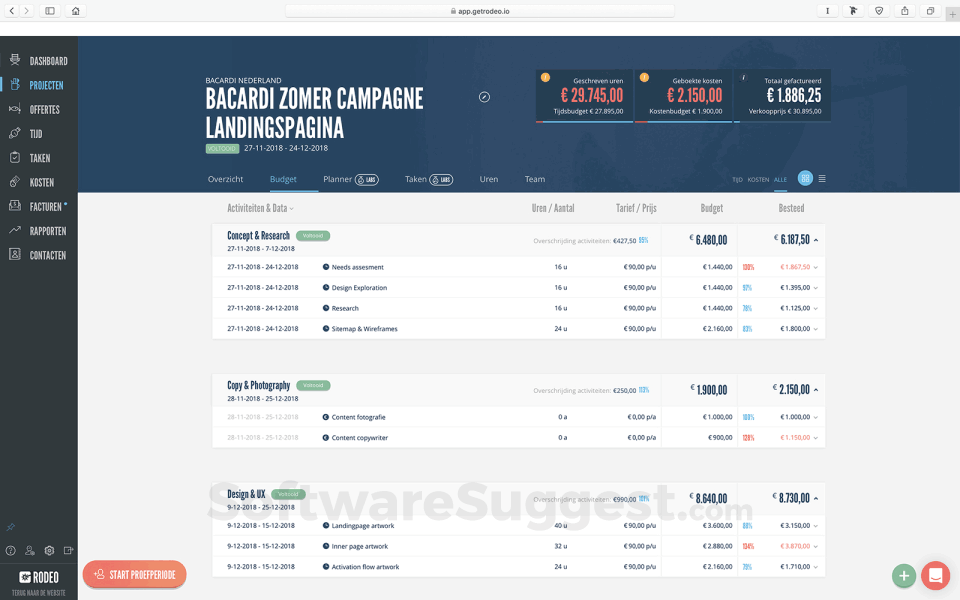Switch to the grid card view
960x600 pixels.
805,178
